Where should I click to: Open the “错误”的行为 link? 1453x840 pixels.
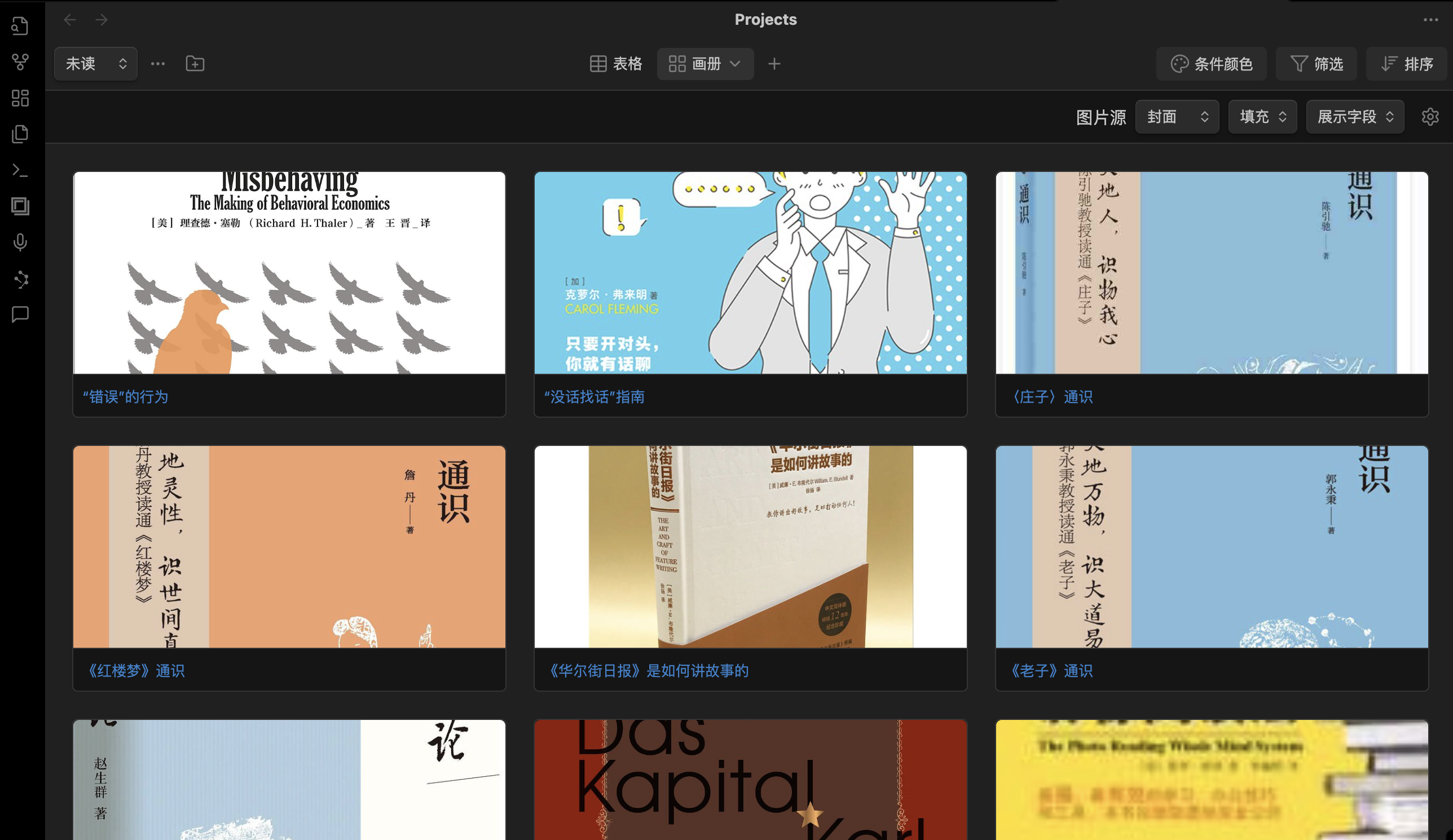[126, 397]
